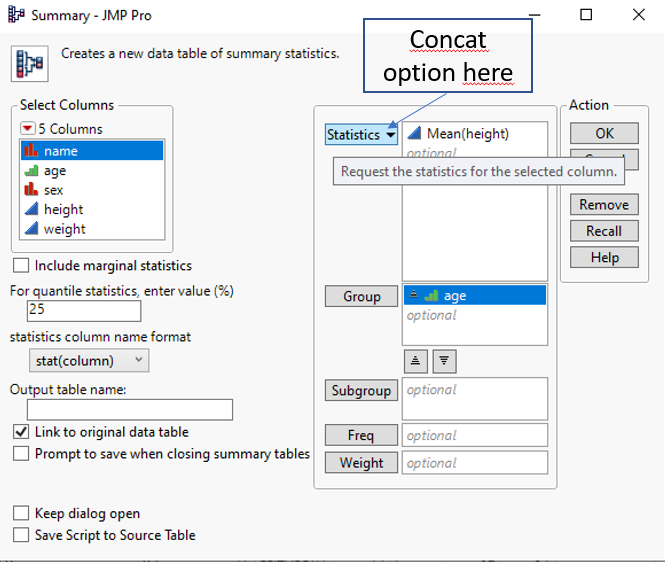Uncheck Link to original data table
The height and width of the screenshot is (562, 665).
[x=21, y=432]
